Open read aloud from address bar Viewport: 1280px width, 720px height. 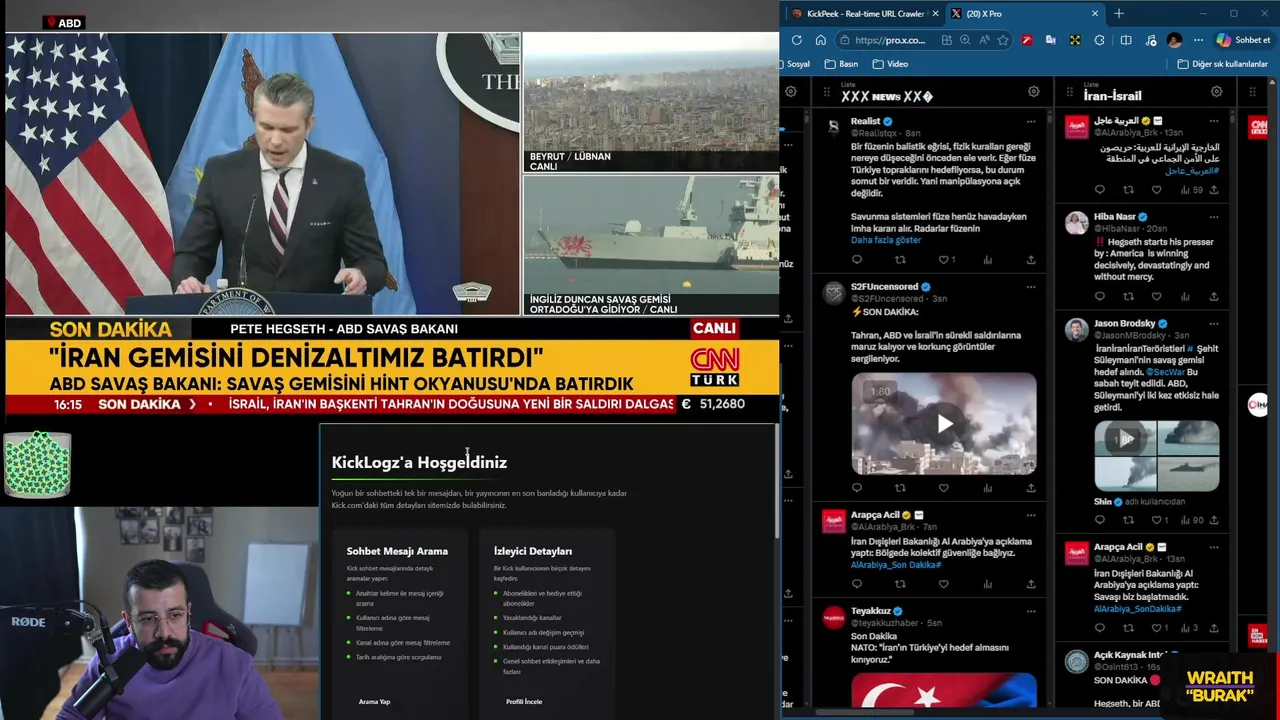pos(984,40)
